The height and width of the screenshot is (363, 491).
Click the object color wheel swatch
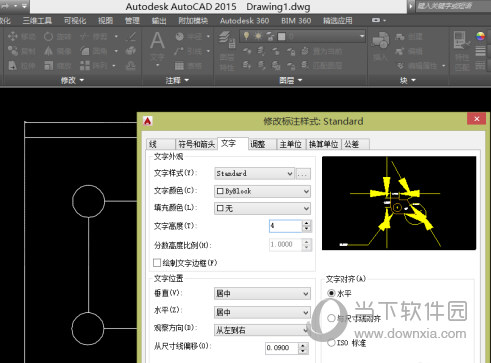480,36
